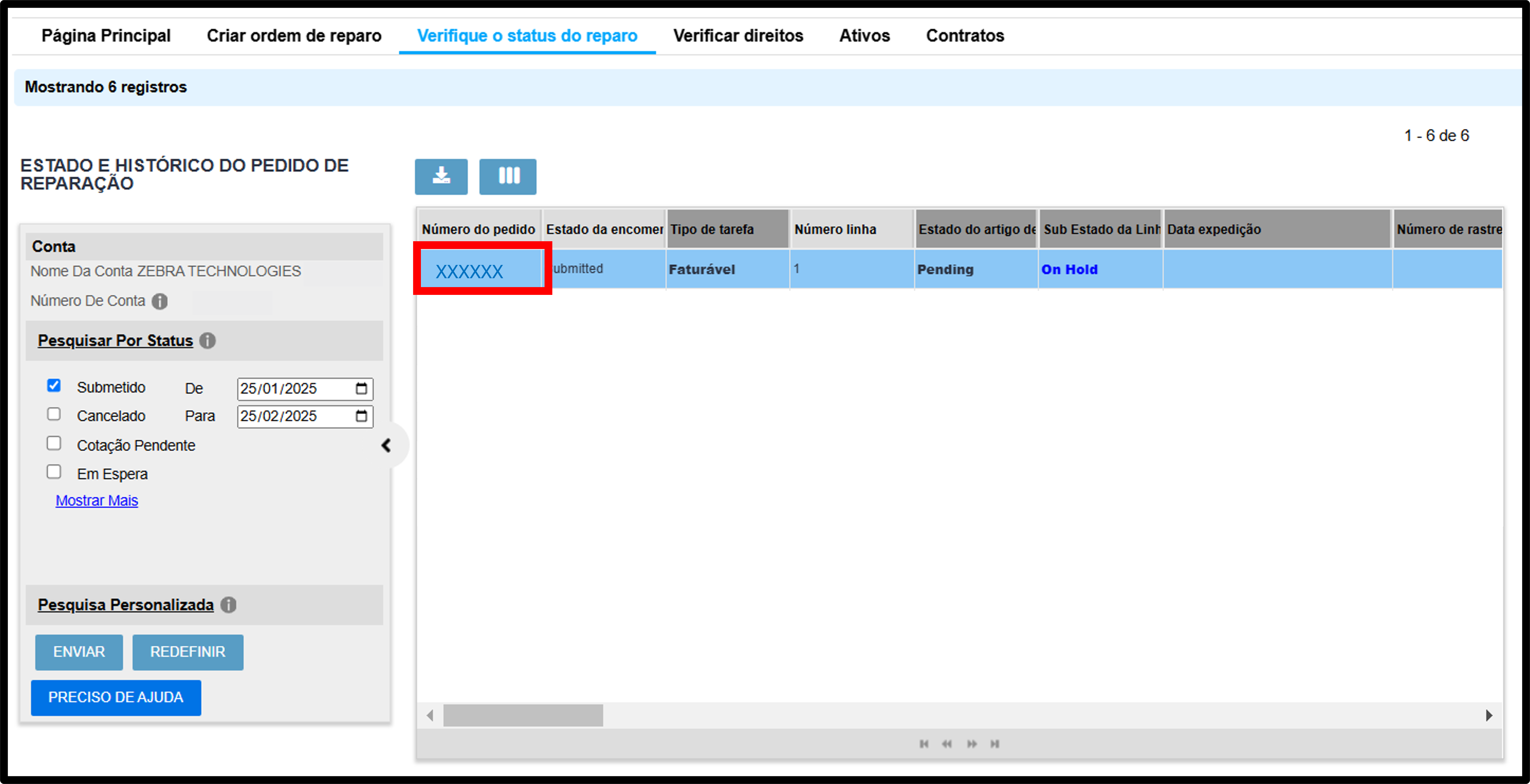This screenshot has width=1530, height=784.
Task: Click the Mostrar Mais link
Action: (97, 500)
